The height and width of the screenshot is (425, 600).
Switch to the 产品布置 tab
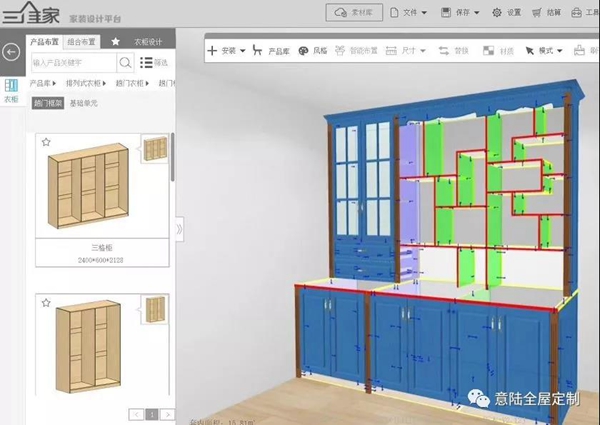pos(44,42)
